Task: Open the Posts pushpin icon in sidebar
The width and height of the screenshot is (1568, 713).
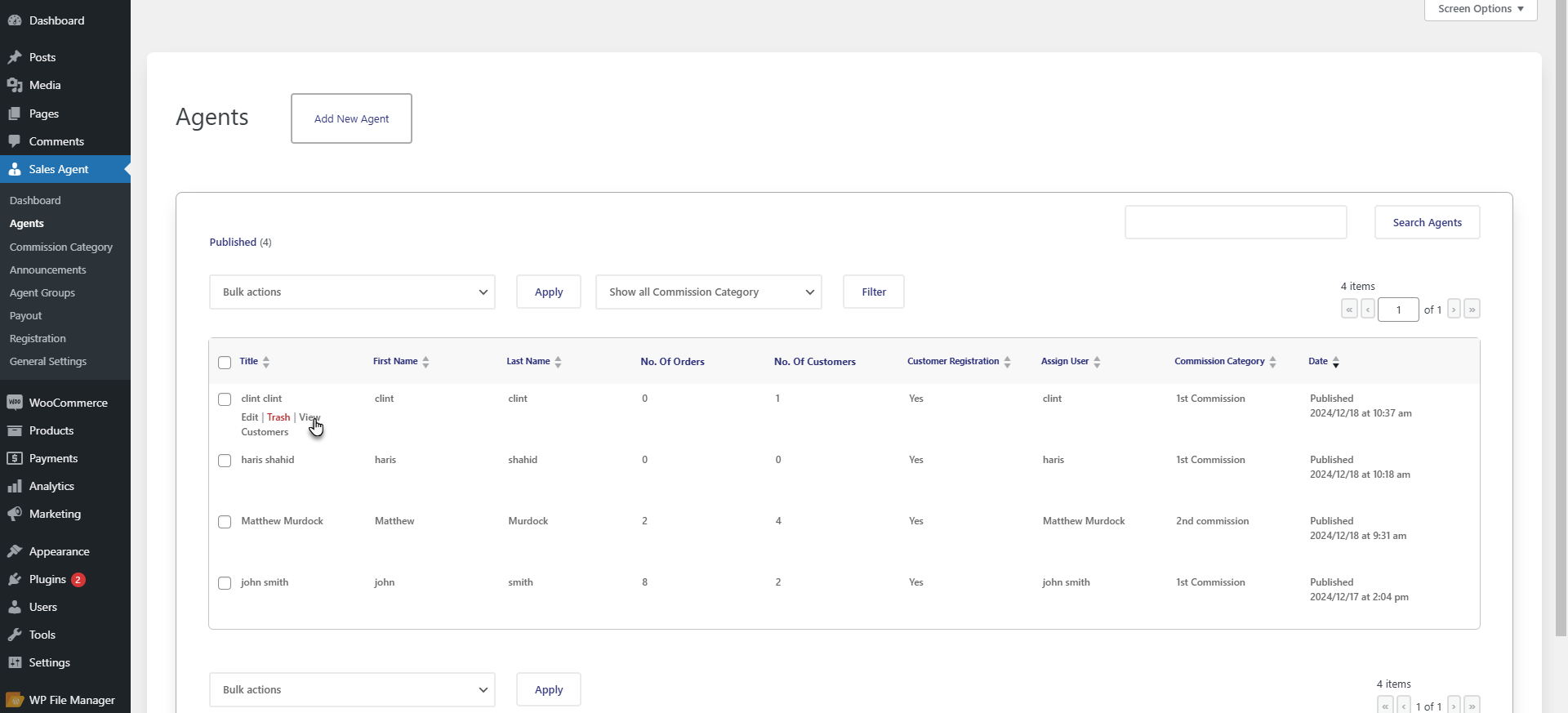Action: pos(15,57)
